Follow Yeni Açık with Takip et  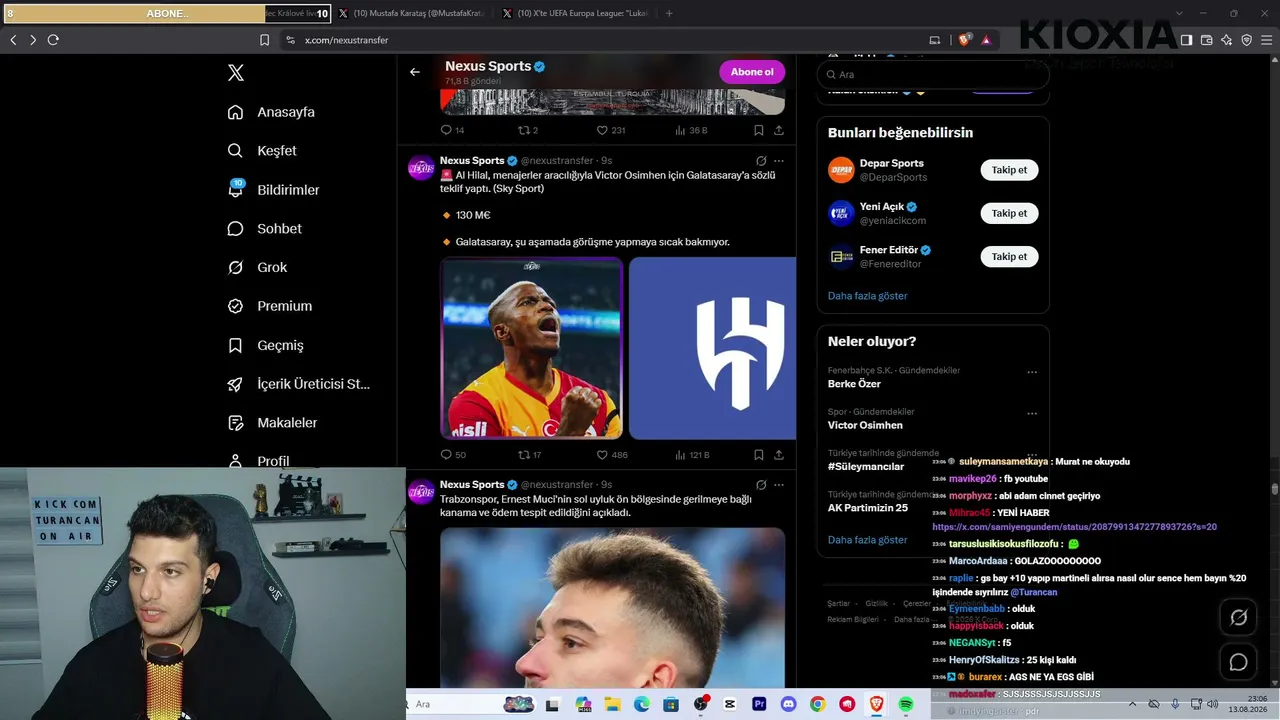coord(1009,213)
